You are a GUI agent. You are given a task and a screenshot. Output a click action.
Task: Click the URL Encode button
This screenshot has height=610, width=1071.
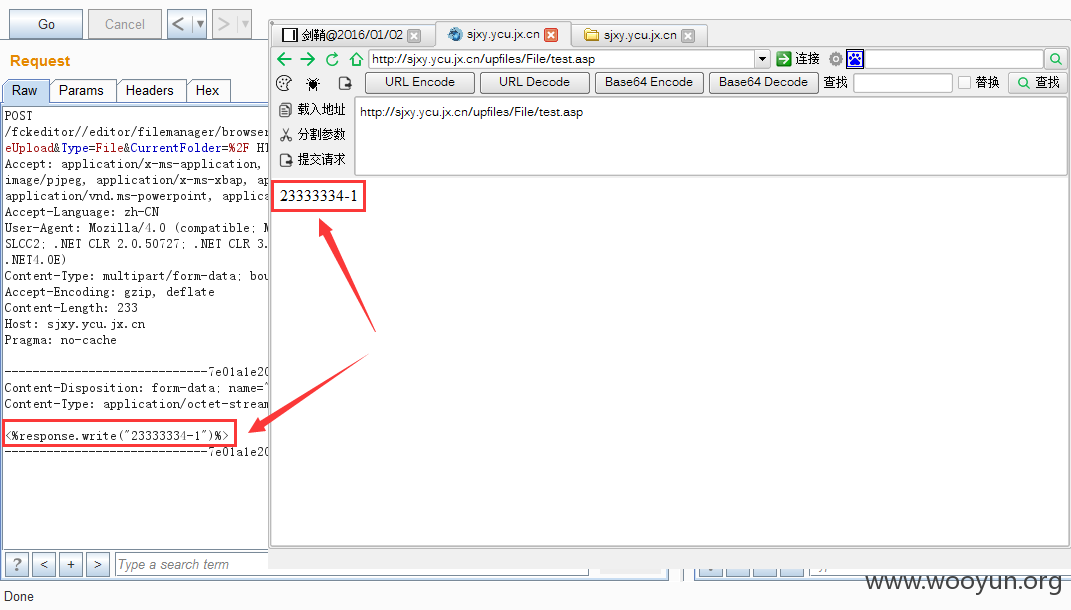(x=419, y=83)
